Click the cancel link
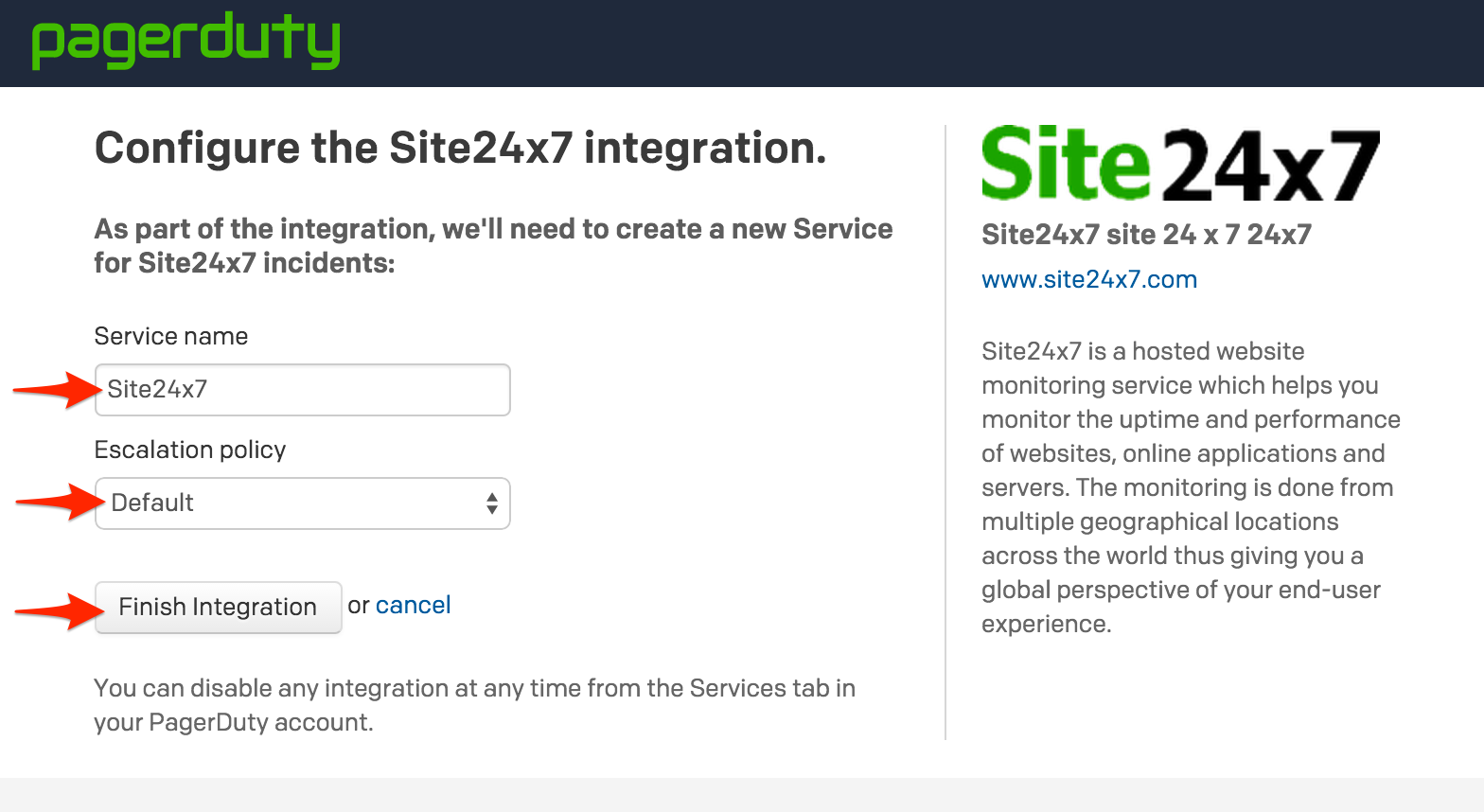 coord(413,606)
